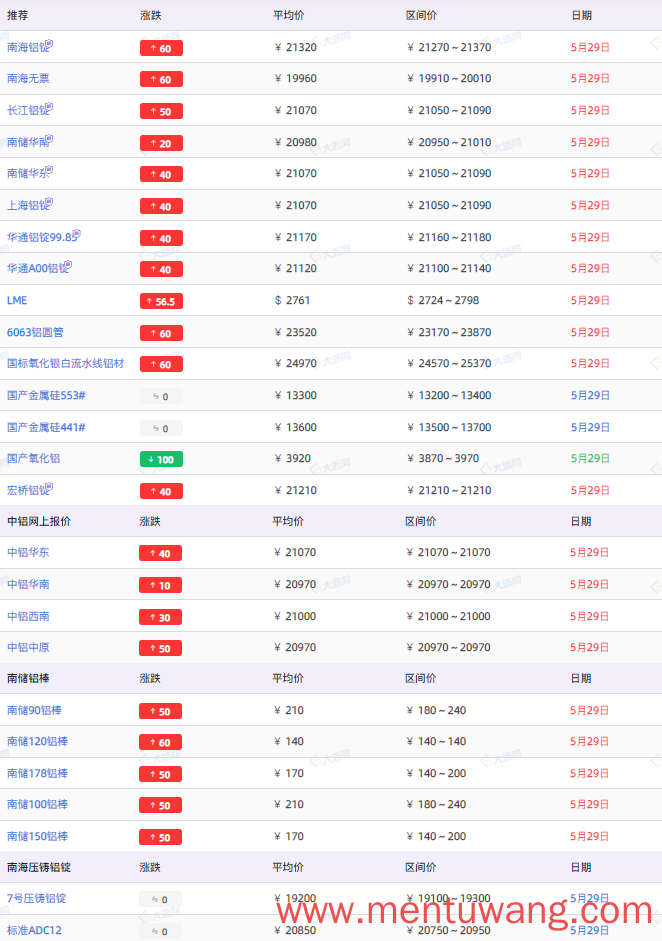This screenshot has height=941, width=662.
Task: Open the 南储90铝棒 link
Action: pyautogui.click(x=34, y=710)
